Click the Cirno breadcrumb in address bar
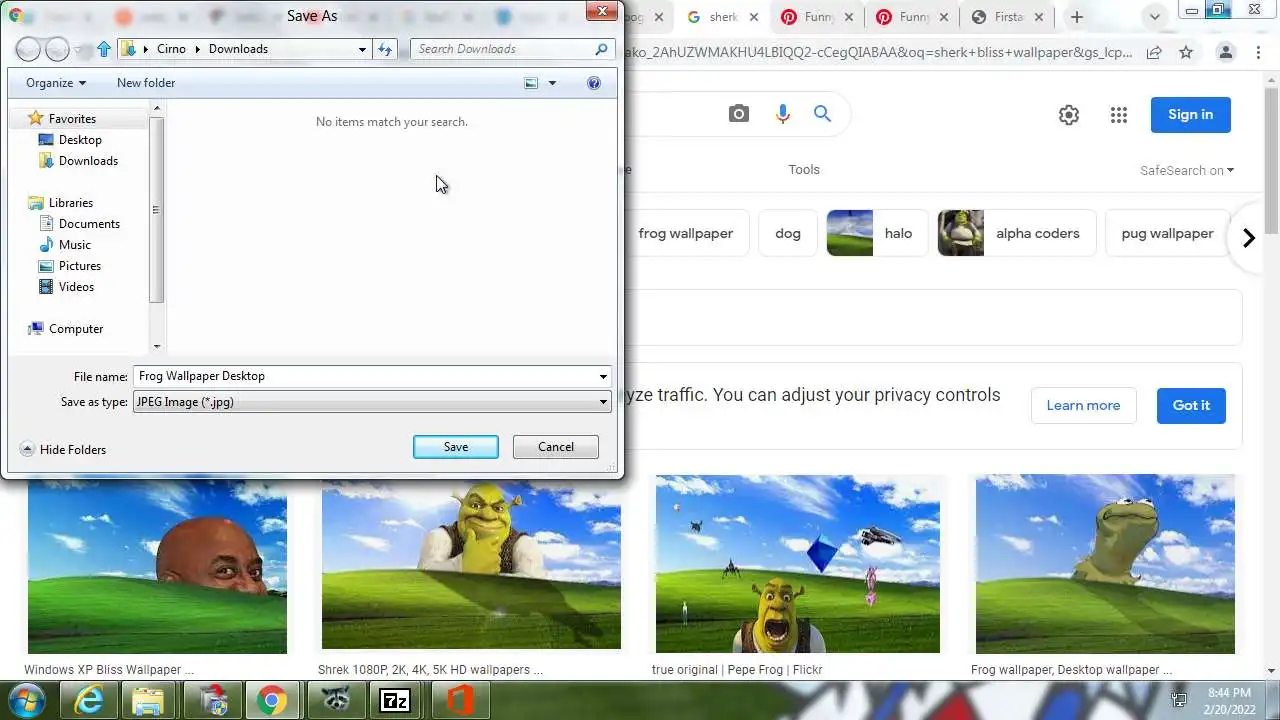The height and width of the screenshot is (720, 1280). click(x=171, y=49)
